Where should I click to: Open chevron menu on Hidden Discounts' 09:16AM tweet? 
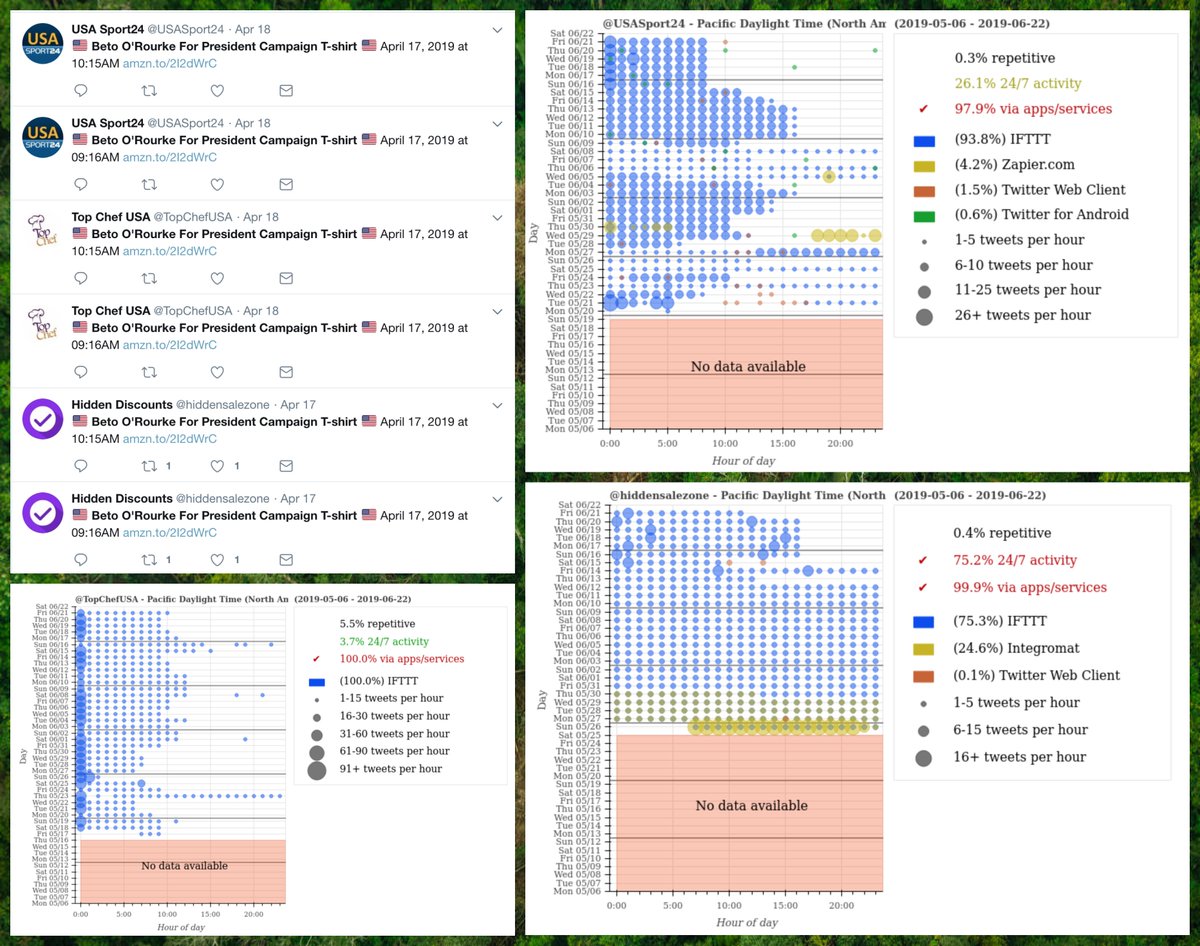tap(498, 499)
